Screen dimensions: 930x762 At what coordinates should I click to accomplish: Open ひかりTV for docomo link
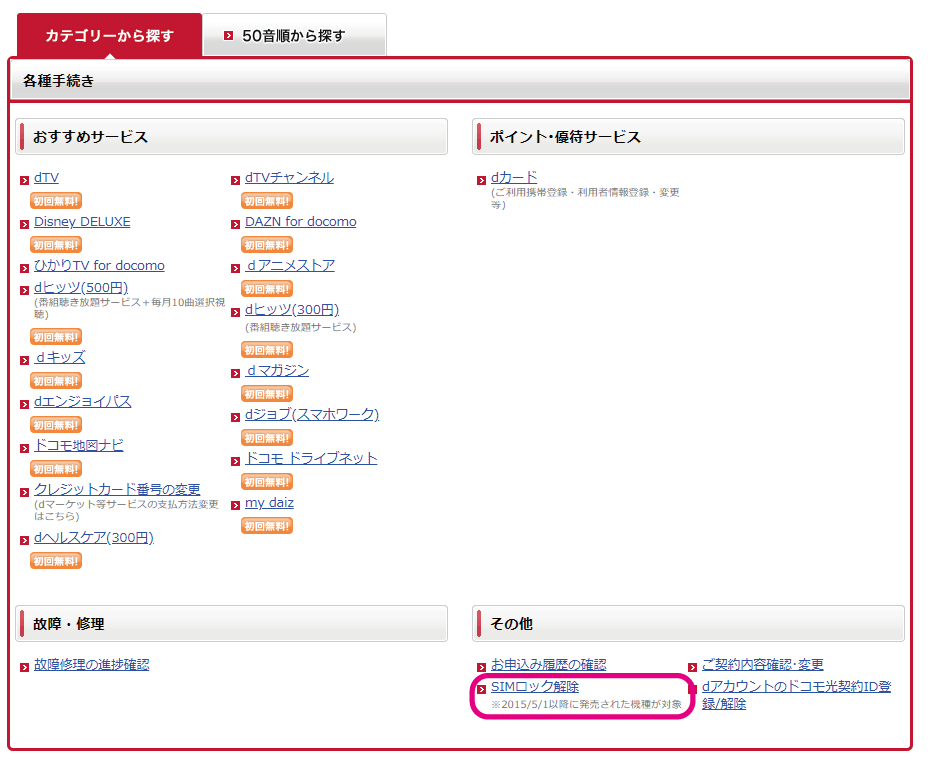(99, 266)
